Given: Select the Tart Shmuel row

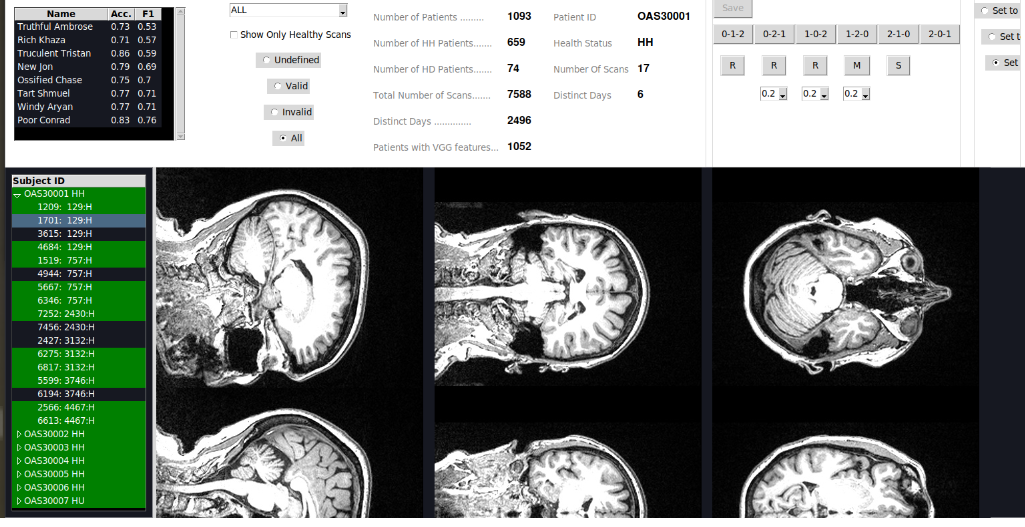Looking at the screenshot, I should pos(88,94).
